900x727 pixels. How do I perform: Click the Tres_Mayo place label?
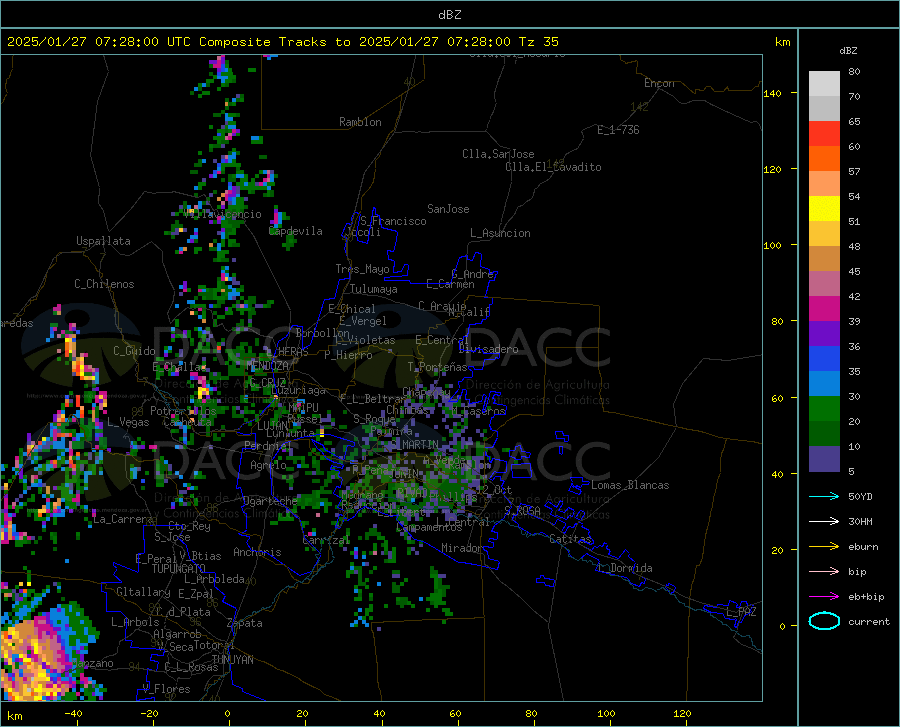pyautogui.click(x=362, y=269)
